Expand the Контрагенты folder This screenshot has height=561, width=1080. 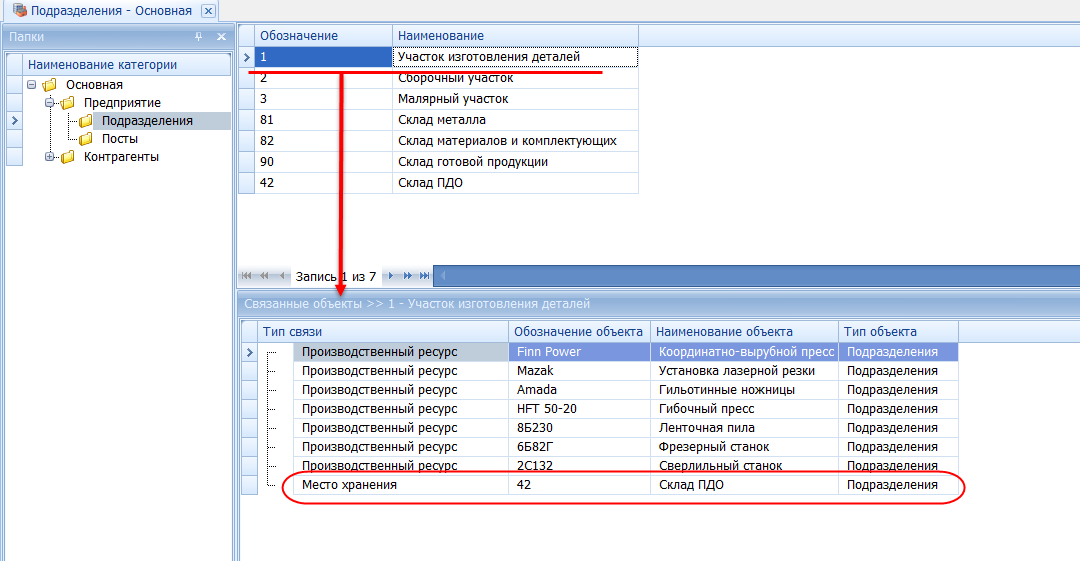(x=50, y=157)
